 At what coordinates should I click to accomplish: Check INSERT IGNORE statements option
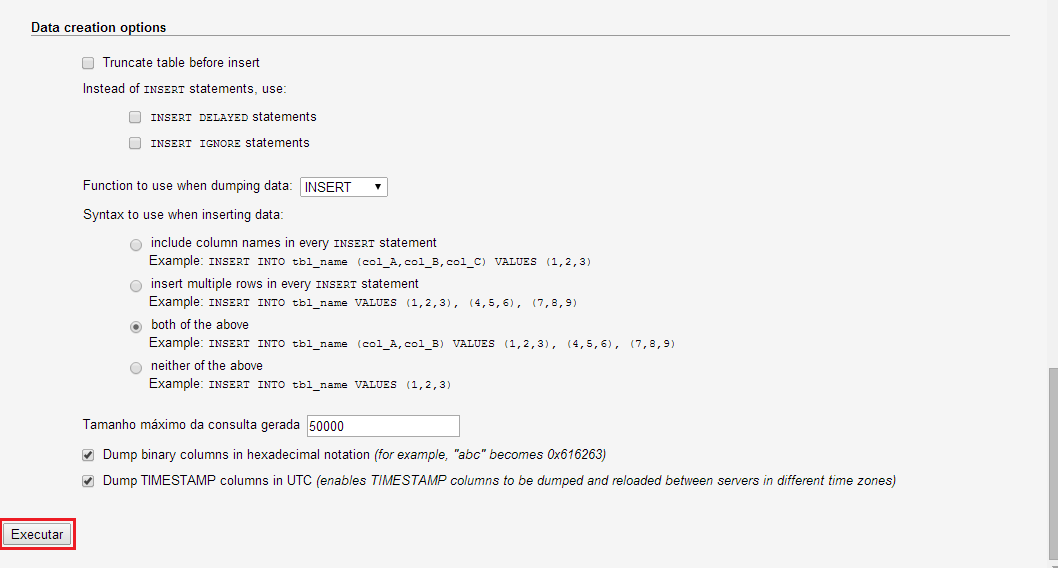pos(135,143)
